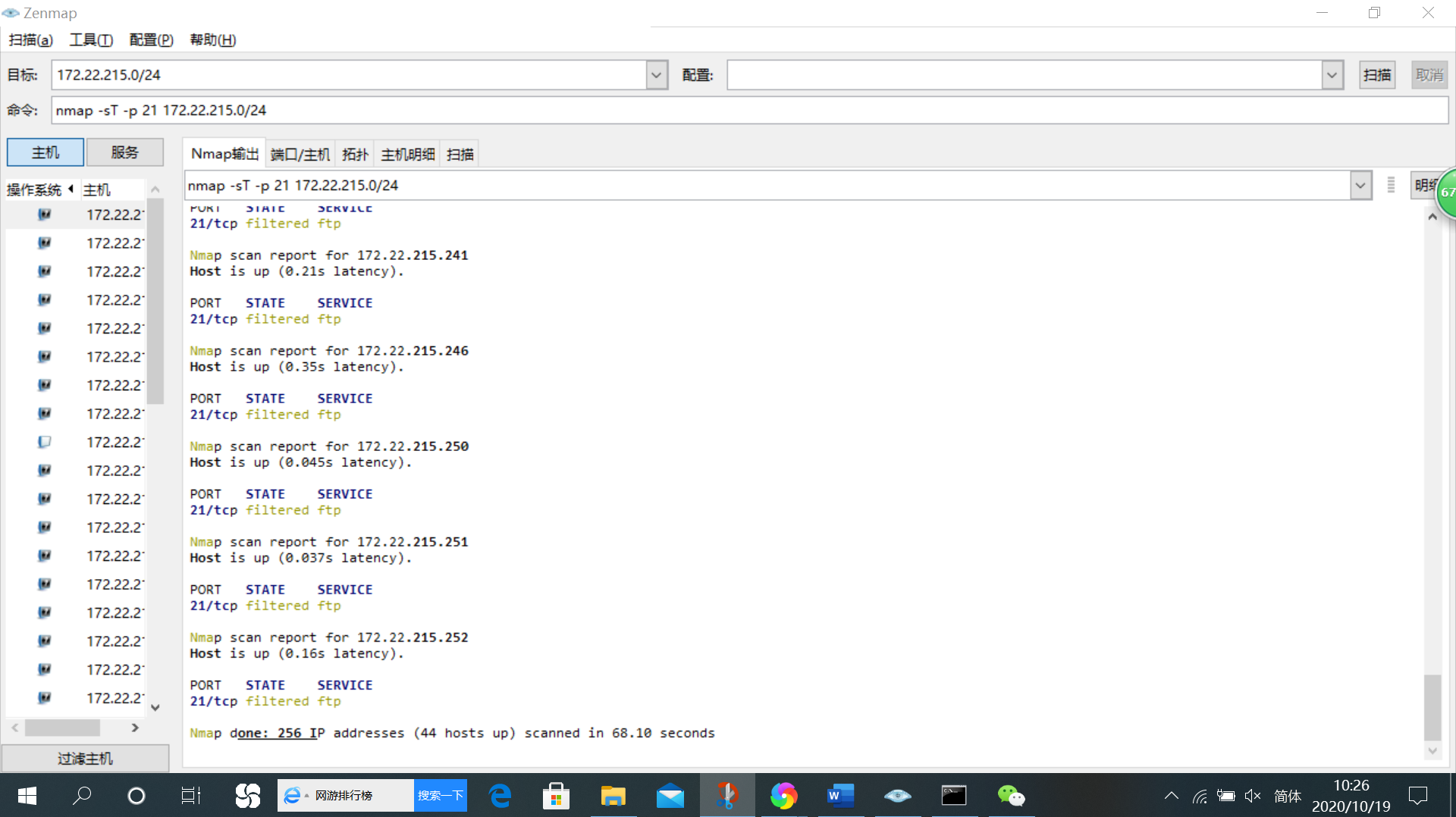The image size is (1456, 817).
Task: Open the Command Prompt taskbar icon
Action: 954,796
